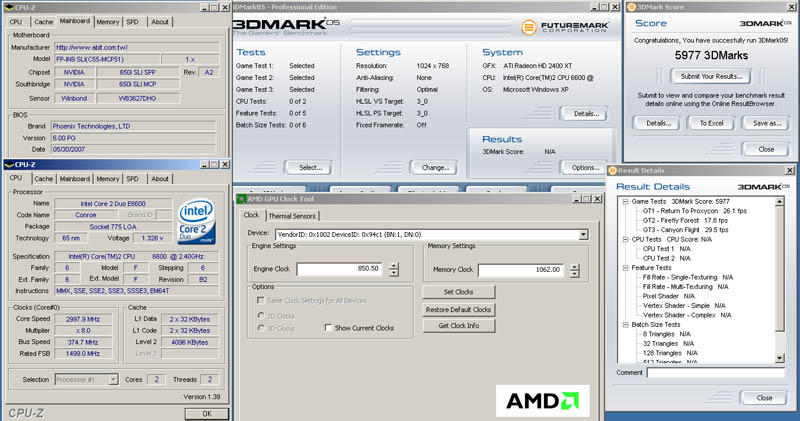
Task: Adjust Engine Clock with its spinner arrows
Action: coord(393,269)
